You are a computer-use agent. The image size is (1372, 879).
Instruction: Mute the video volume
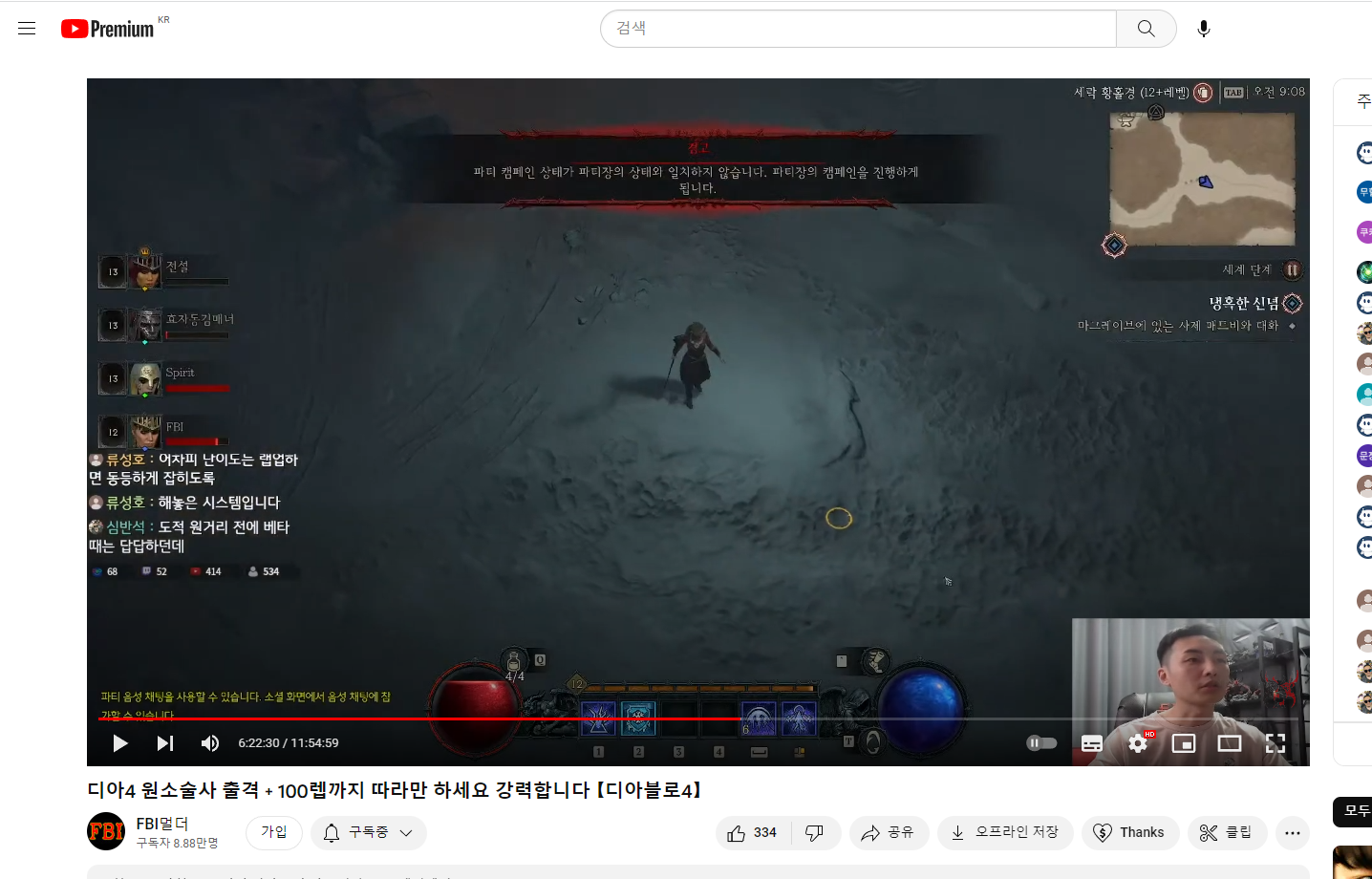click(x=210, y=743)
